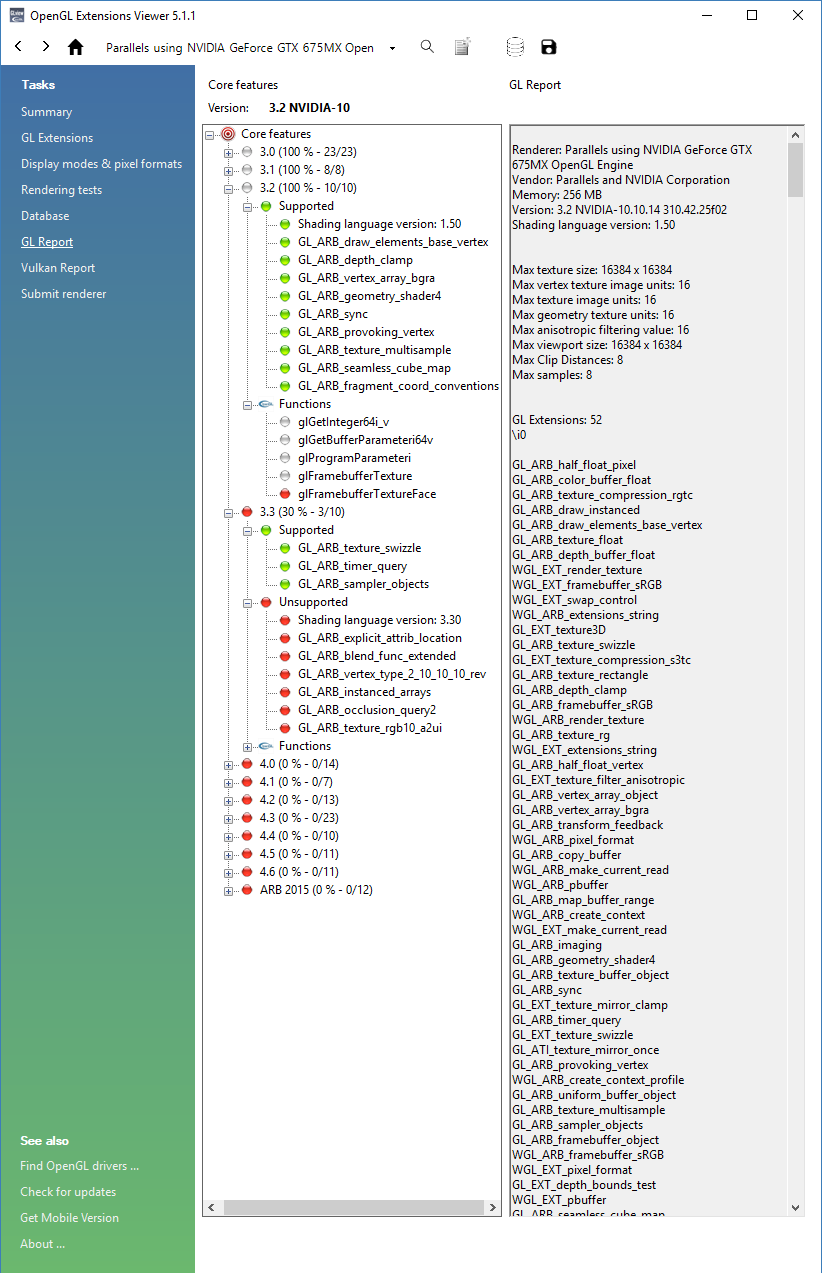Select GL_ARB_vertex_array_bgra tree item
The height and width of the screenshot is (1273, 822).
pyautogui.click(x=366, y=278)
